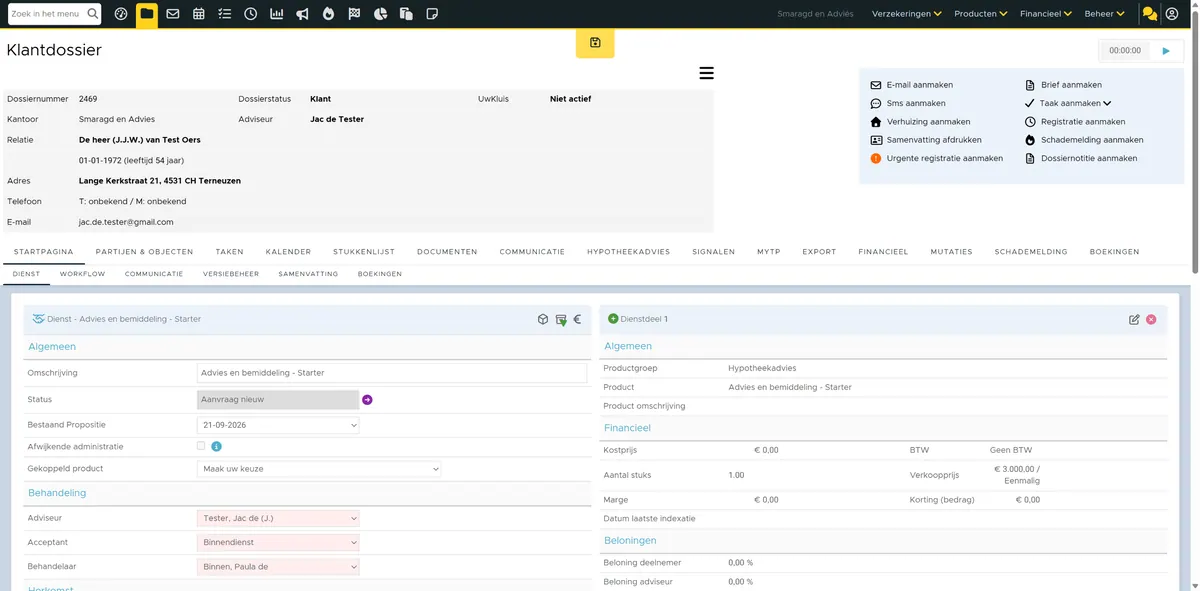Click E-mail aanmaken link
This screenshot has height=591, width=1200.
[x=919, y=85]
